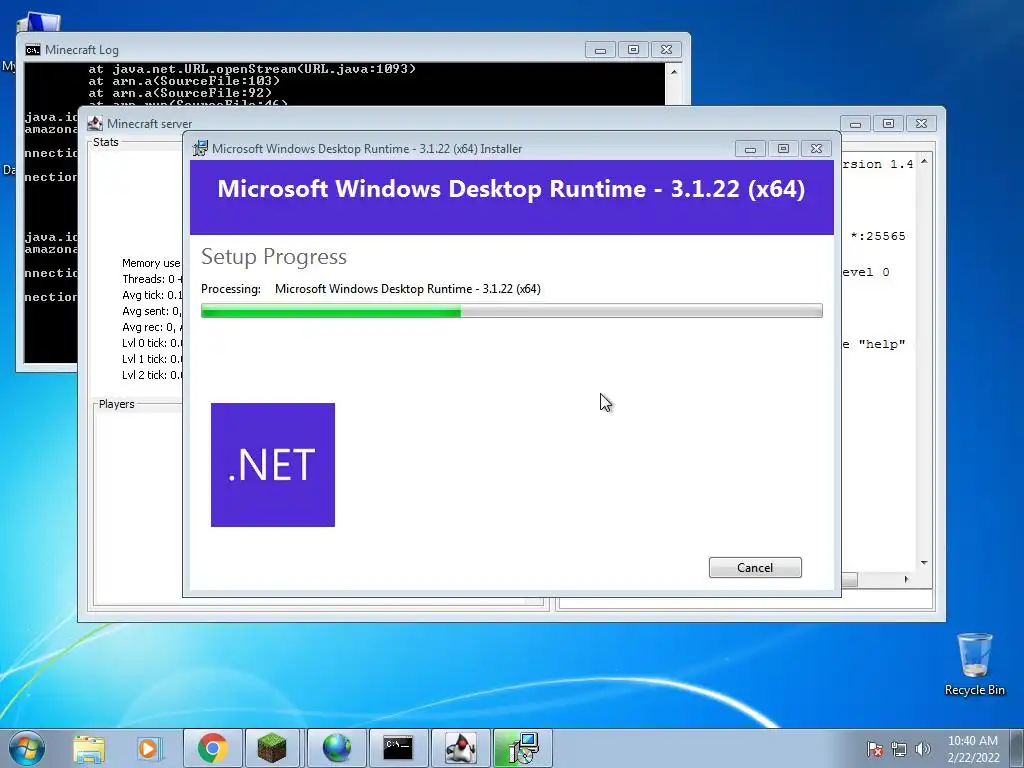This screenshot has height=768, width=1024.
Task: Click Minecraft server horizontal scroll-right arrow
Action: tap(906, 579)
